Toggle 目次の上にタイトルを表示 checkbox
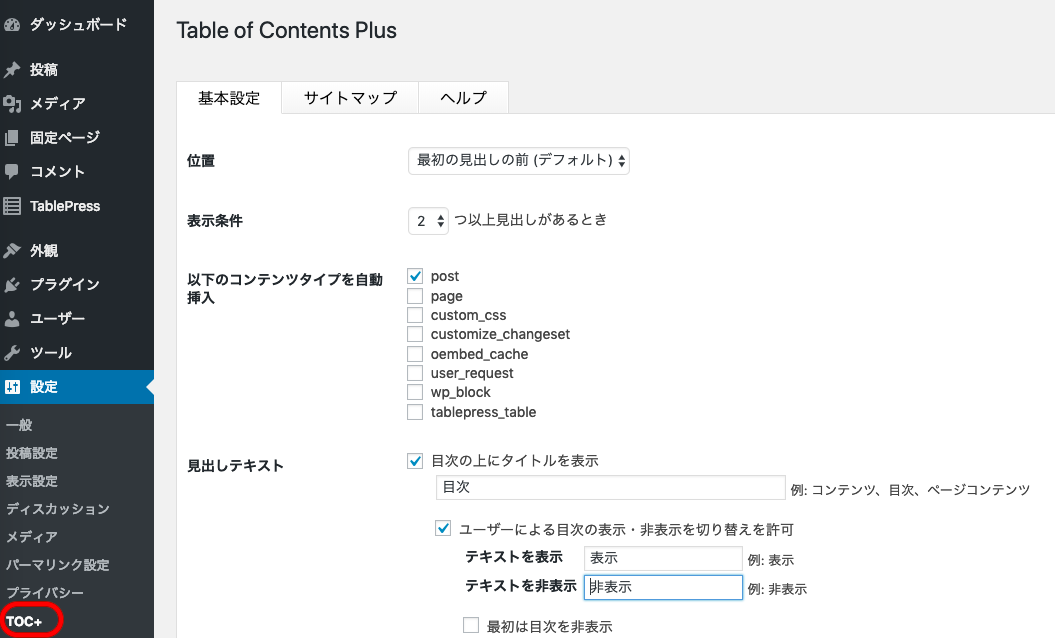The width and height of the screenshot is (1055, 638). pyautogui.click(x=415, y=461)
